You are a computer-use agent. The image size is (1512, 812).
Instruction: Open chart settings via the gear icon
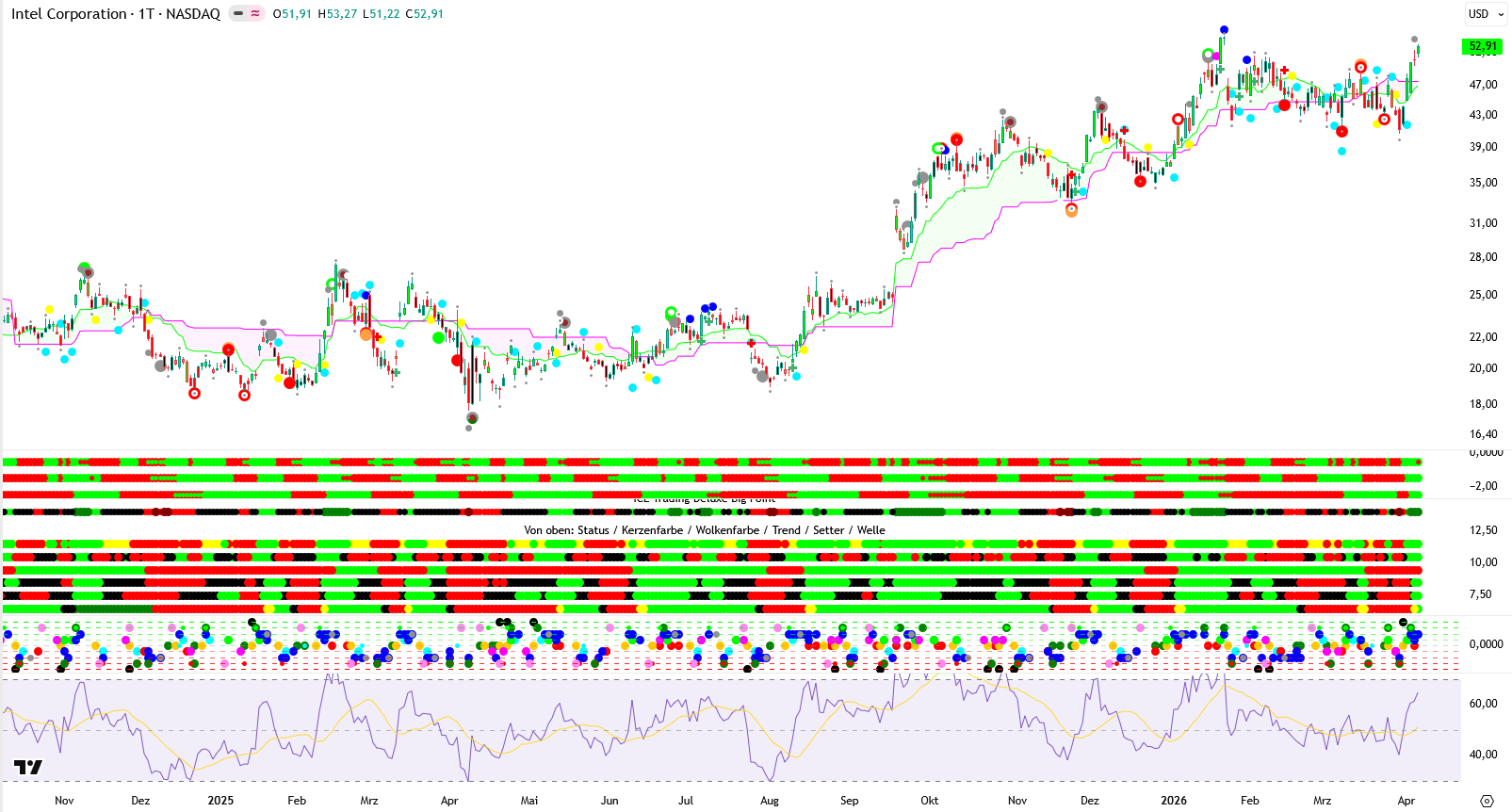(1487, 801)
